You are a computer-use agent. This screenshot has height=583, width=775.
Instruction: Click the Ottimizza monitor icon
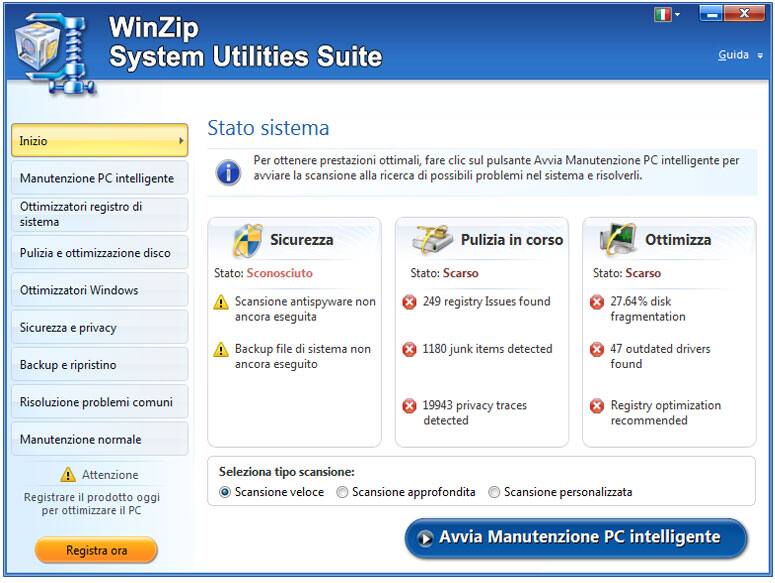618,240
